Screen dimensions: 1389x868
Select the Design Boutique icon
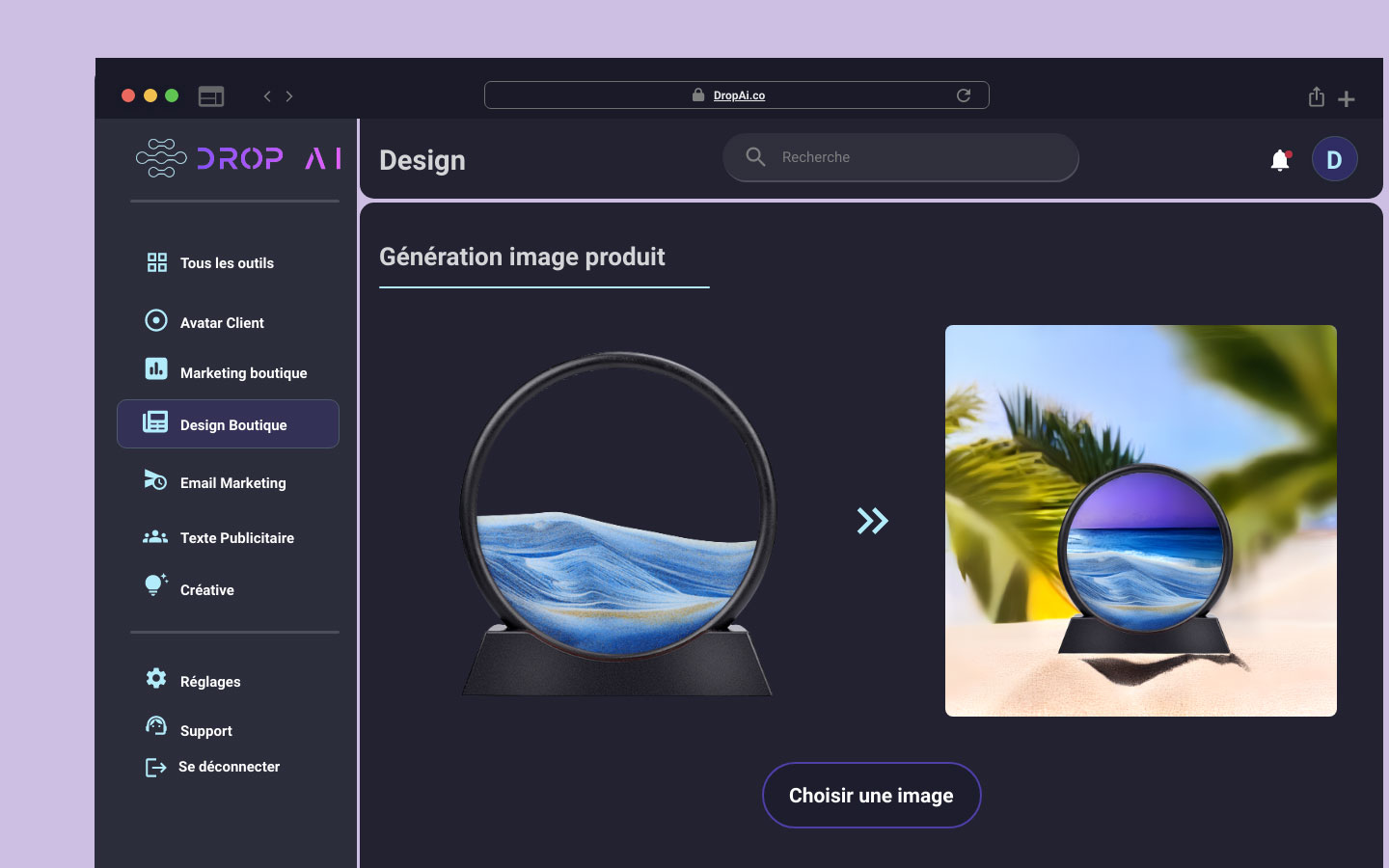pos(156,422)
